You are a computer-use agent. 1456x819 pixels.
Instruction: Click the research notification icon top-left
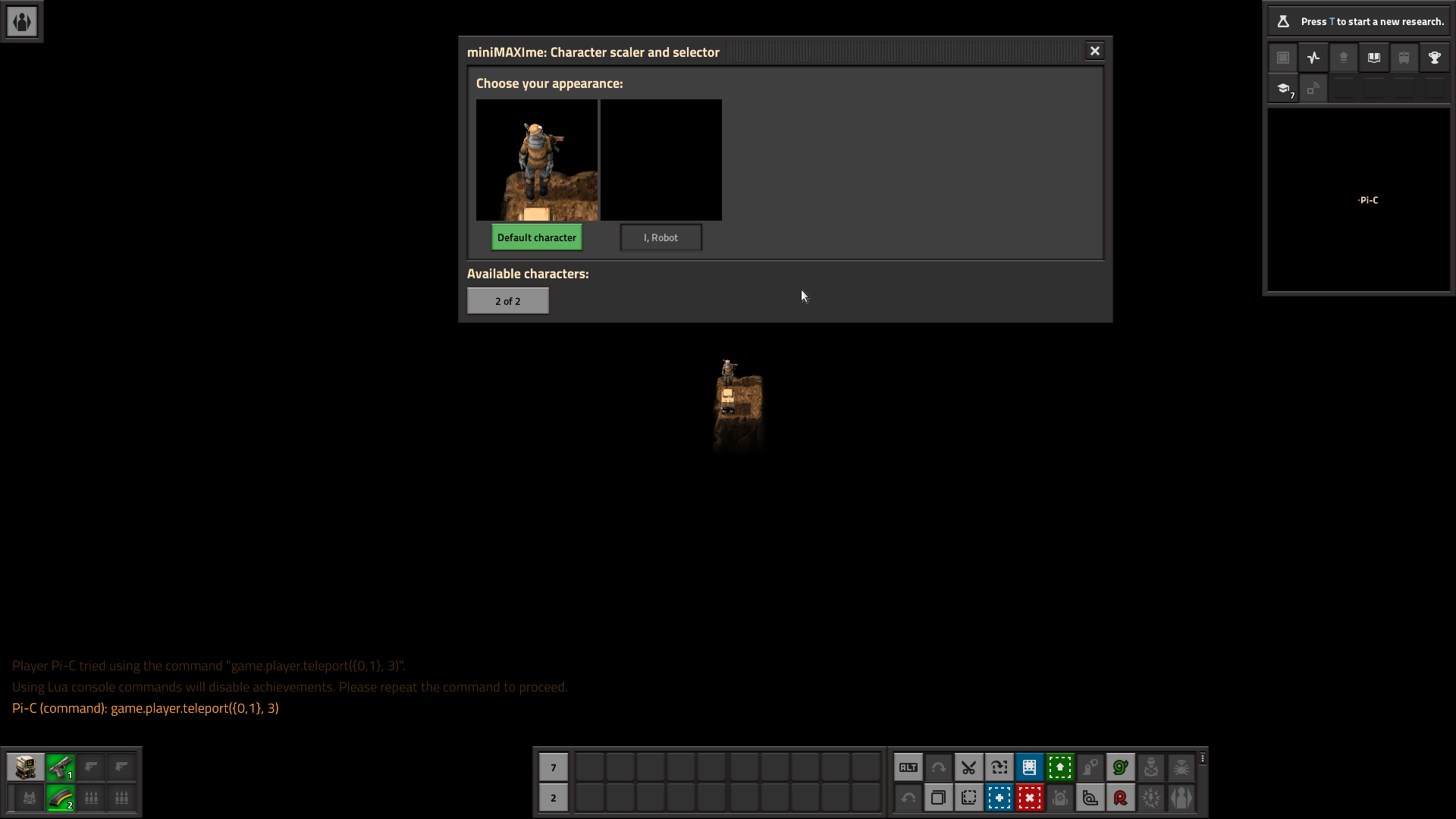[x=1283, y=22]
